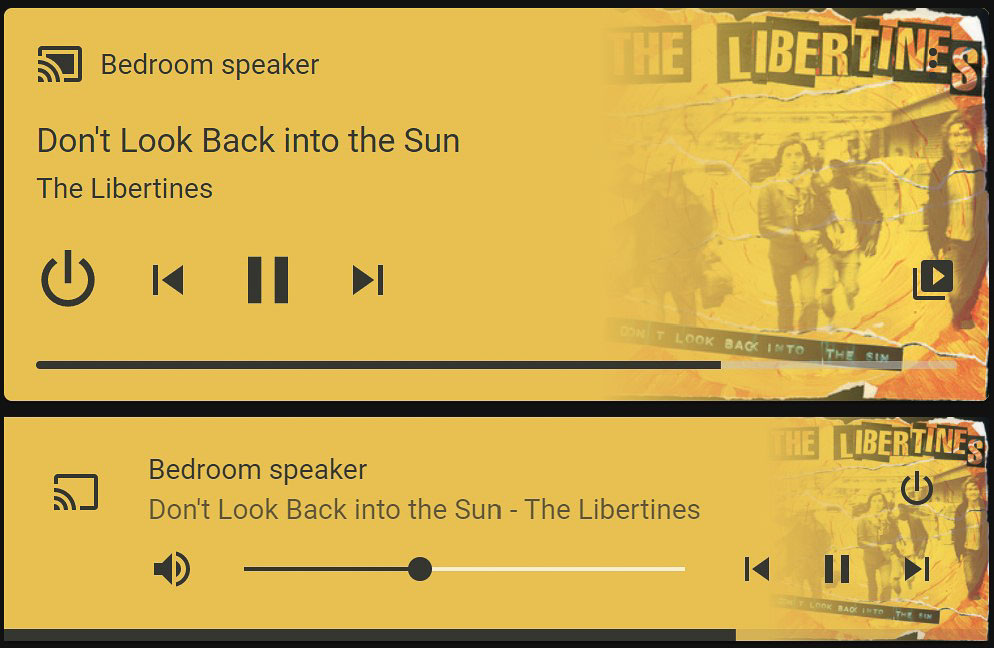
Task: Toggle power icon on mini player album art
Action: (917, 488)
